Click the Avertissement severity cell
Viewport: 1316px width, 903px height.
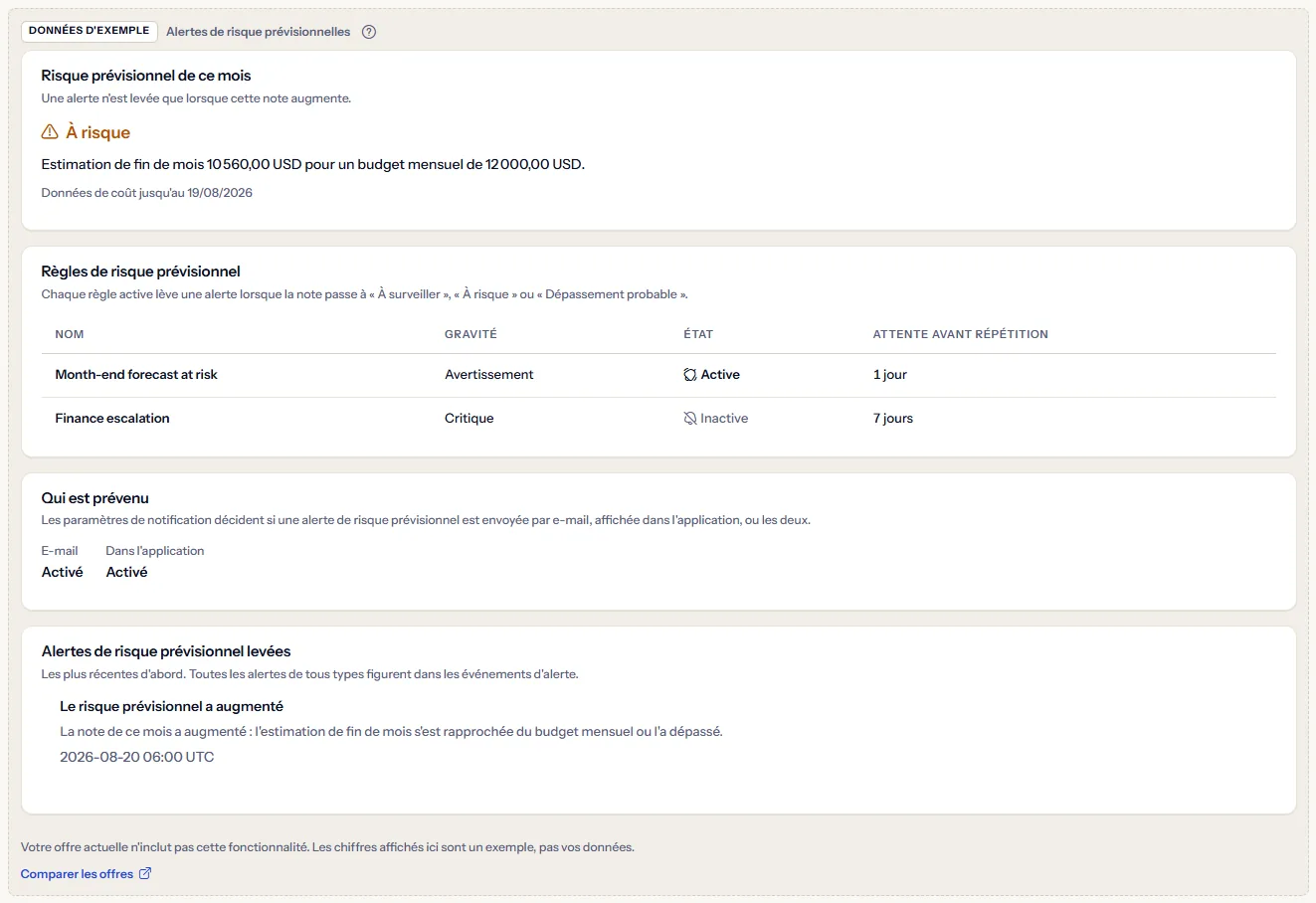click(x=489, y=375)
